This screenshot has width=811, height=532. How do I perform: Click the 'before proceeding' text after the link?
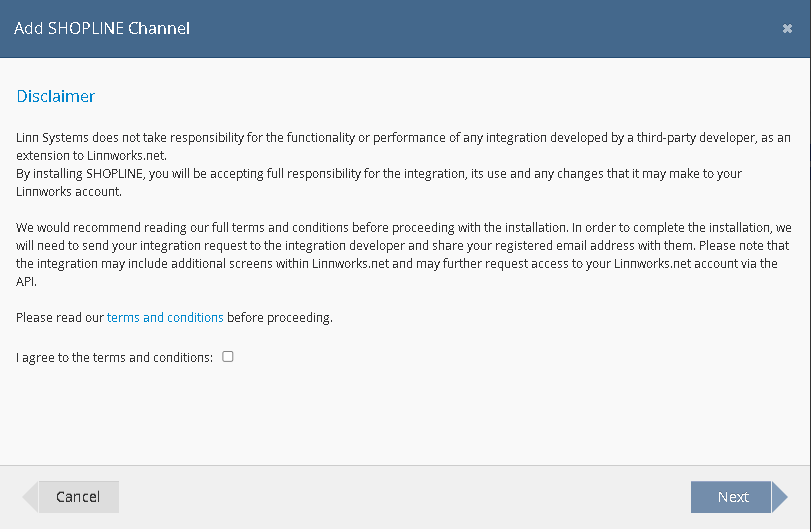279,318
